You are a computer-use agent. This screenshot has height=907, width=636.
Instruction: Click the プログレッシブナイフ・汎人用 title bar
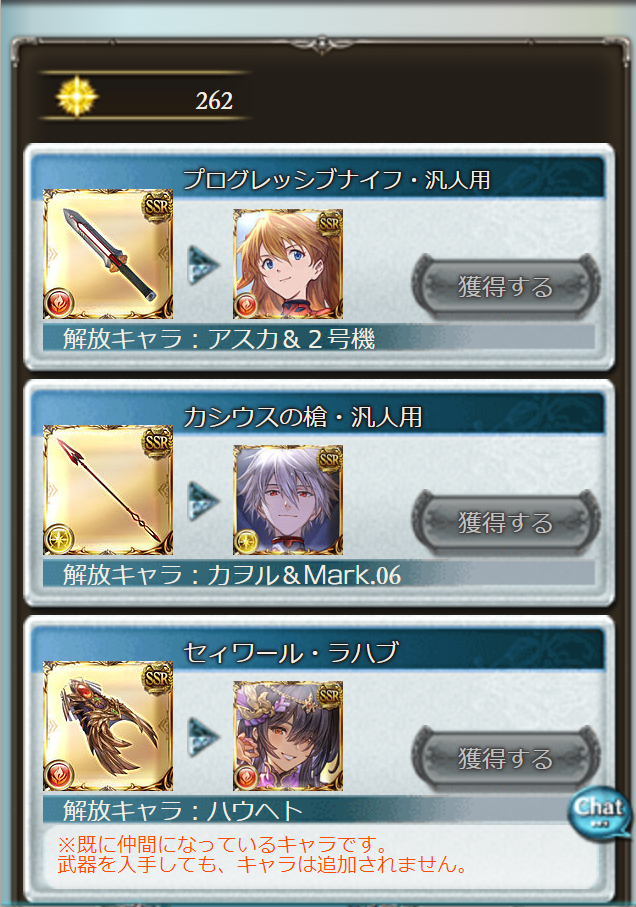pos(319,179)
